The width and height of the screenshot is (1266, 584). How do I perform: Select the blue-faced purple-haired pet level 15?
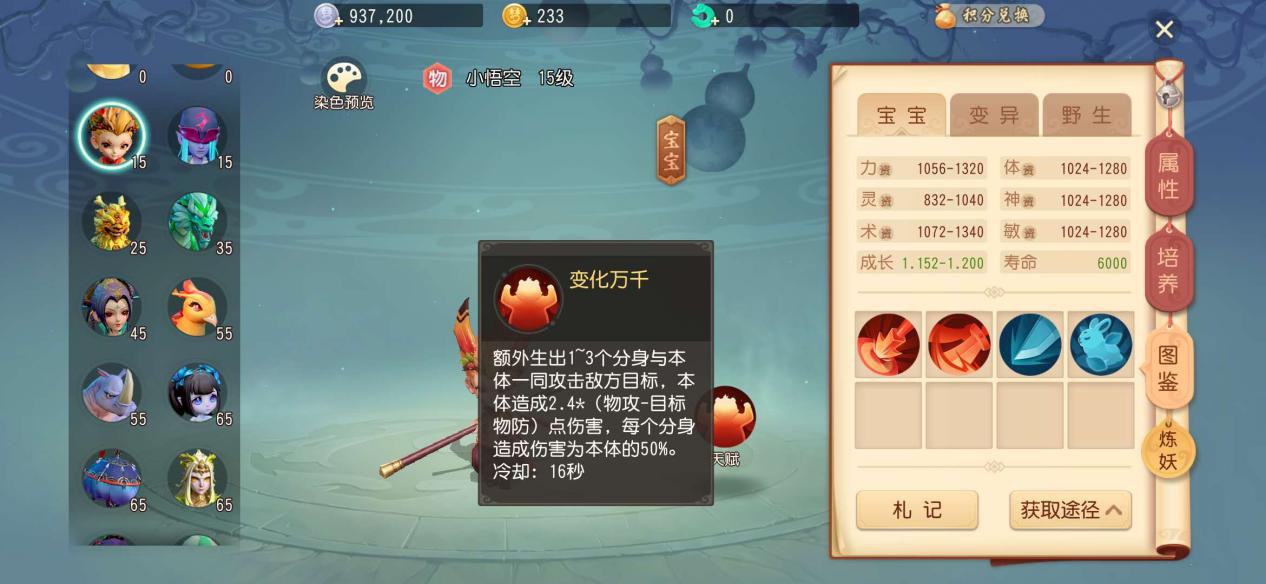(197, 136)
